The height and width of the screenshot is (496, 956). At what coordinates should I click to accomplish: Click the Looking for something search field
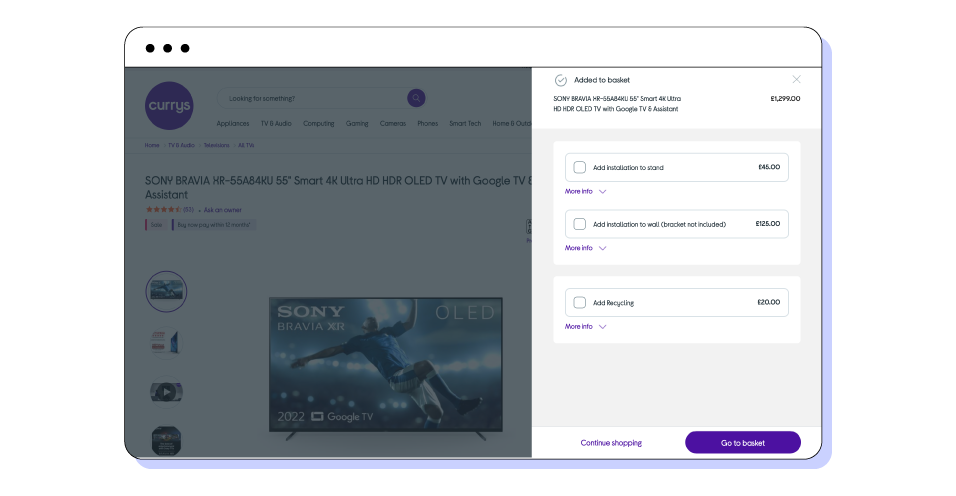click(x=310, y=98)
